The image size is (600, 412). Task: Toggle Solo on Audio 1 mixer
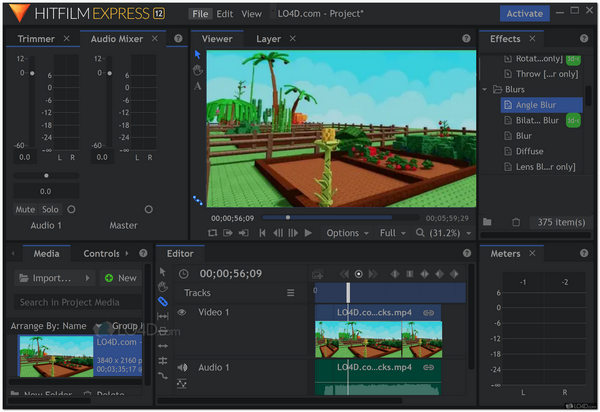50,209
